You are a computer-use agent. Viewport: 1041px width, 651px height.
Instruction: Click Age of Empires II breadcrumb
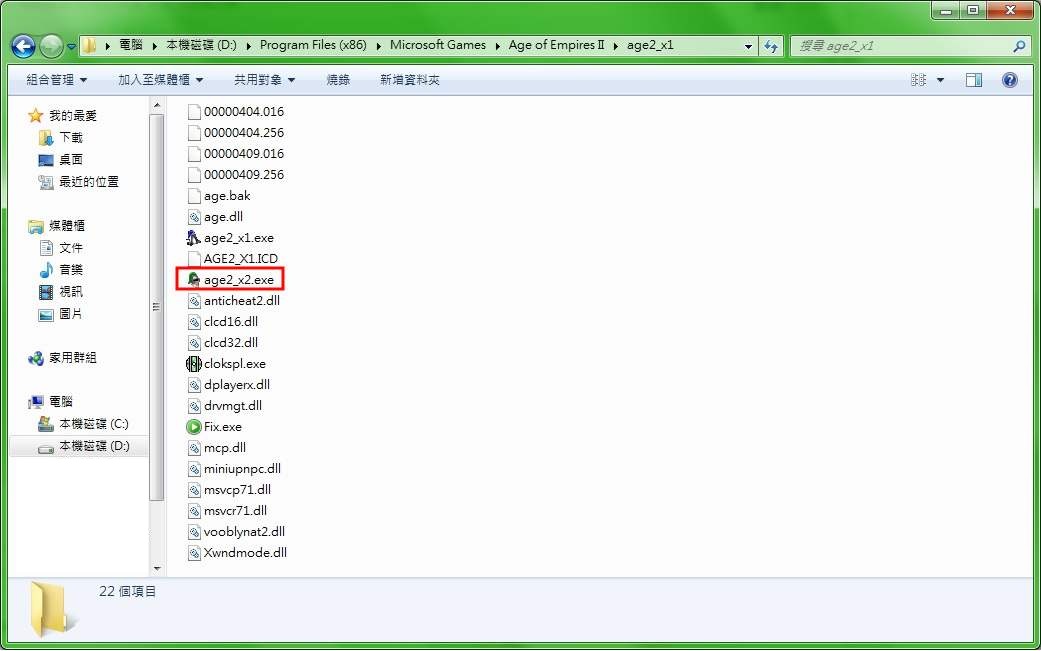point(556,45)
